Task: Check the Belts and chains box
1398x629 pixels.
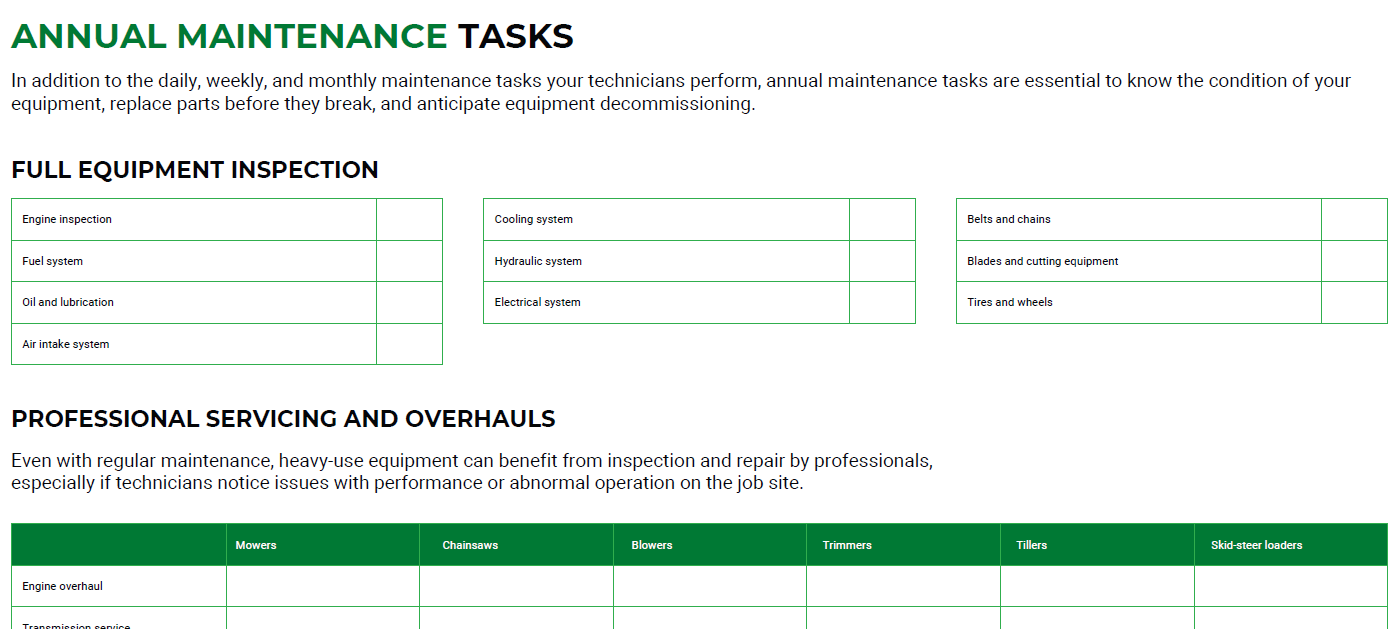Action: [1355, 219]
